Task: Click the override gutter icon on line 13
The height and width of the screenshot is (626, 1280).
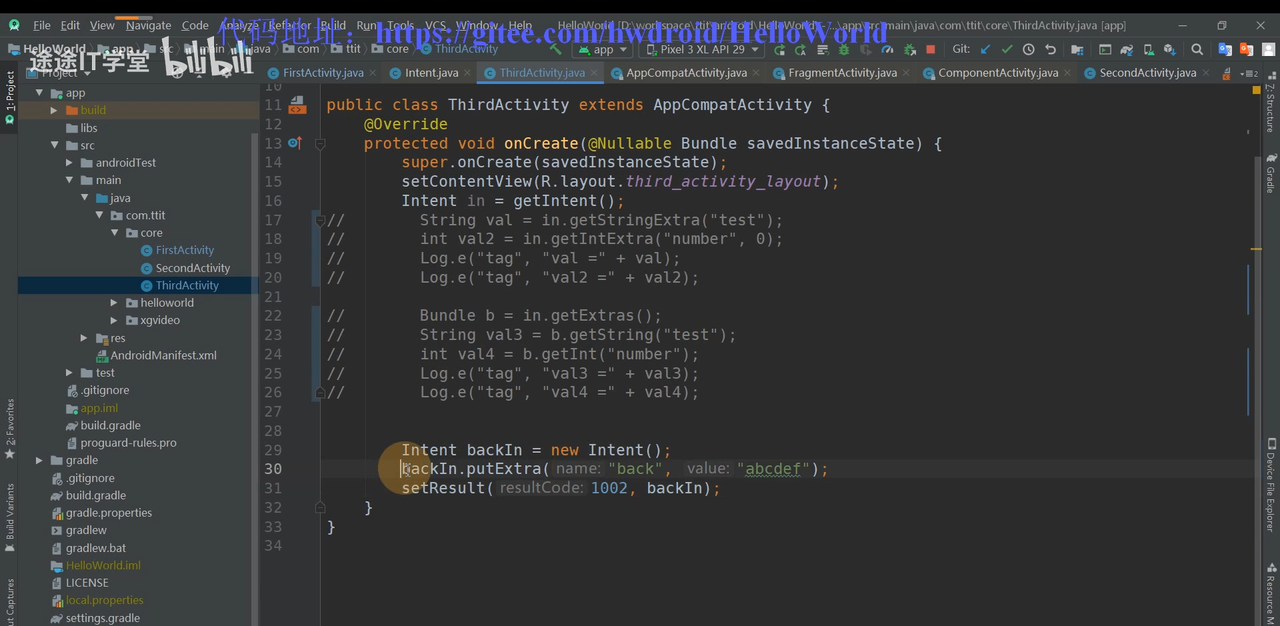Action: click(x=295, y=143)
